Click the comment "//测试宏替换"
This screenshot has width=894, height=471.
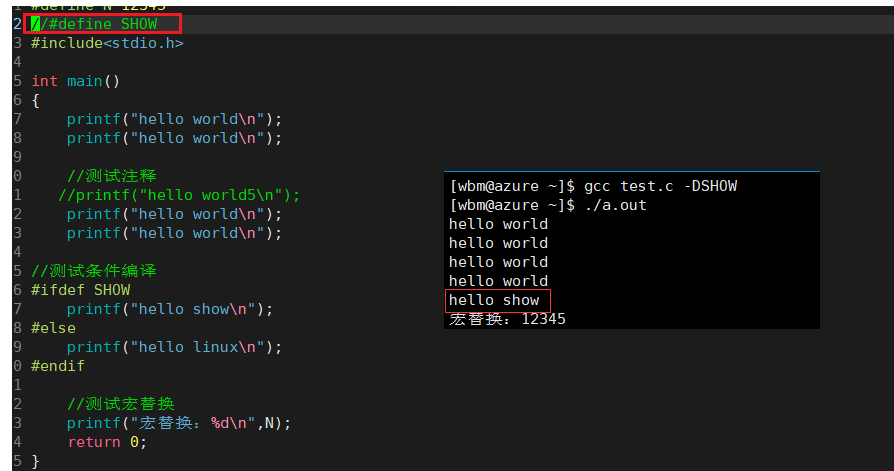coord(121,404)
